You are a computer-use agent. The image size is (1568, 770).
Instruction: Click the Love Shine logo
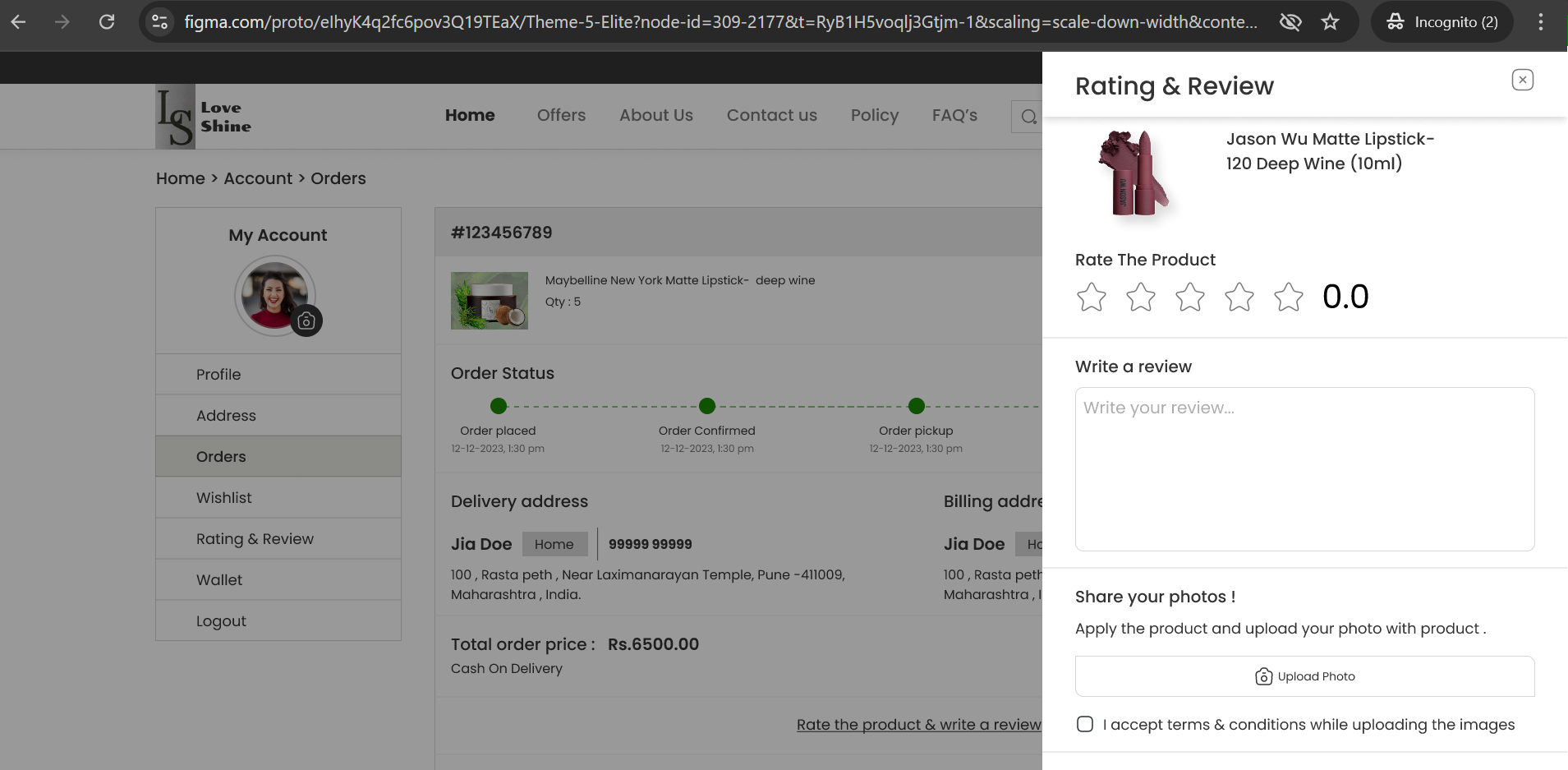(x=204, y=117)
